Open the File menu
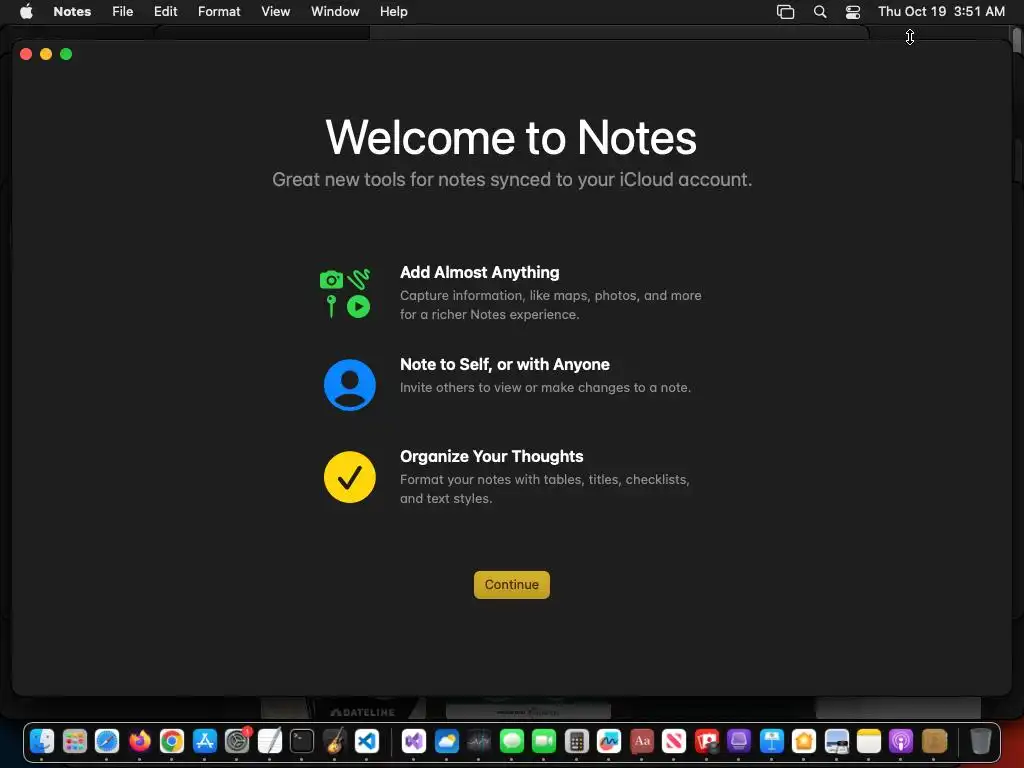 (122, 11)
